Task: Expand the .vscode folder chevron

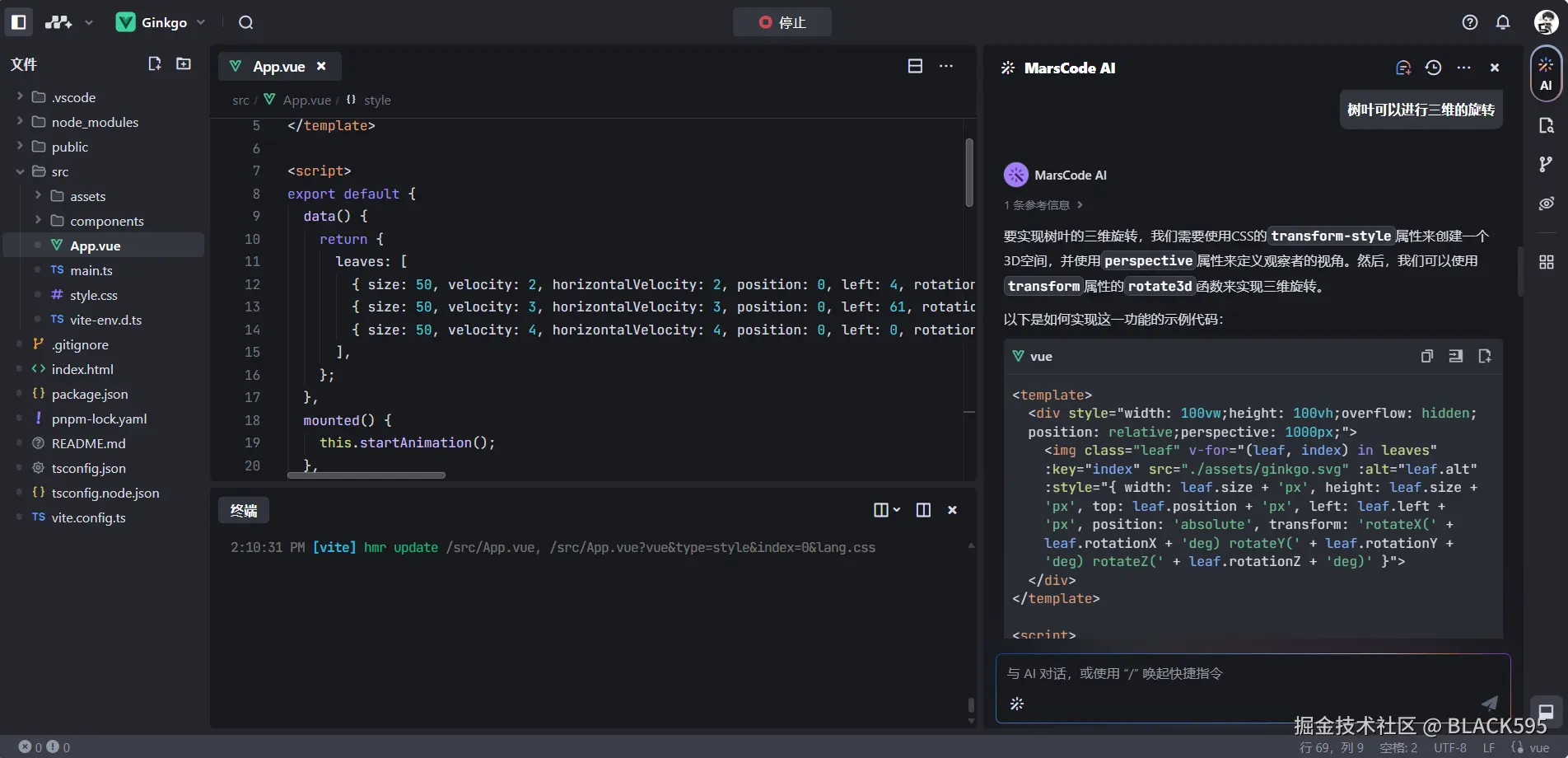Action: (20, 97)
